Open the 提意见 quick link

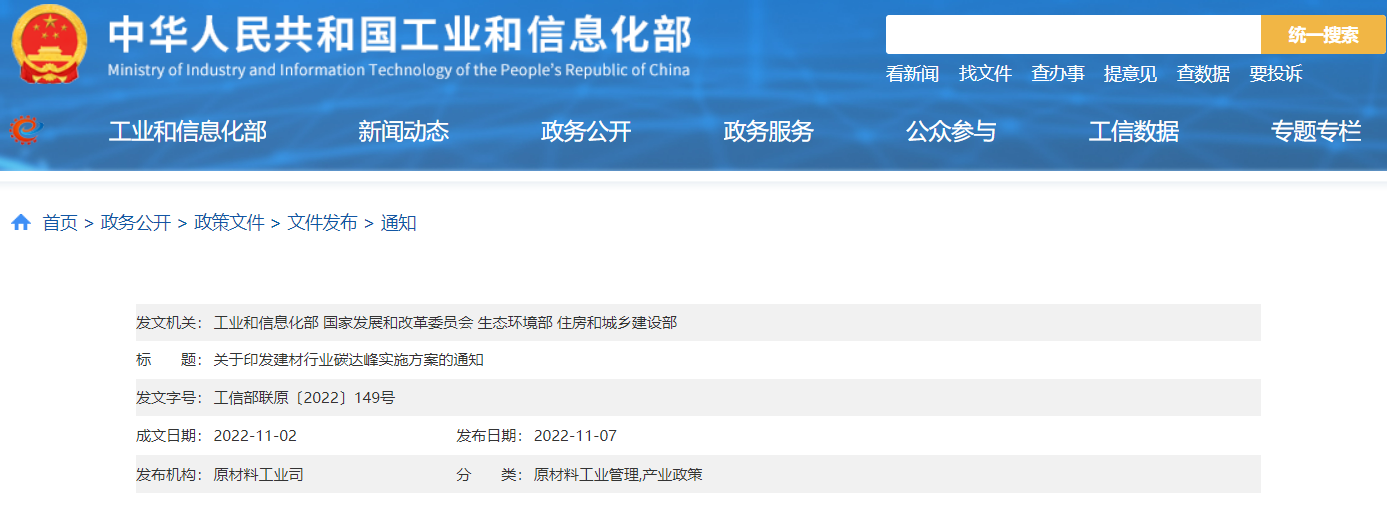click(1130, 74)
